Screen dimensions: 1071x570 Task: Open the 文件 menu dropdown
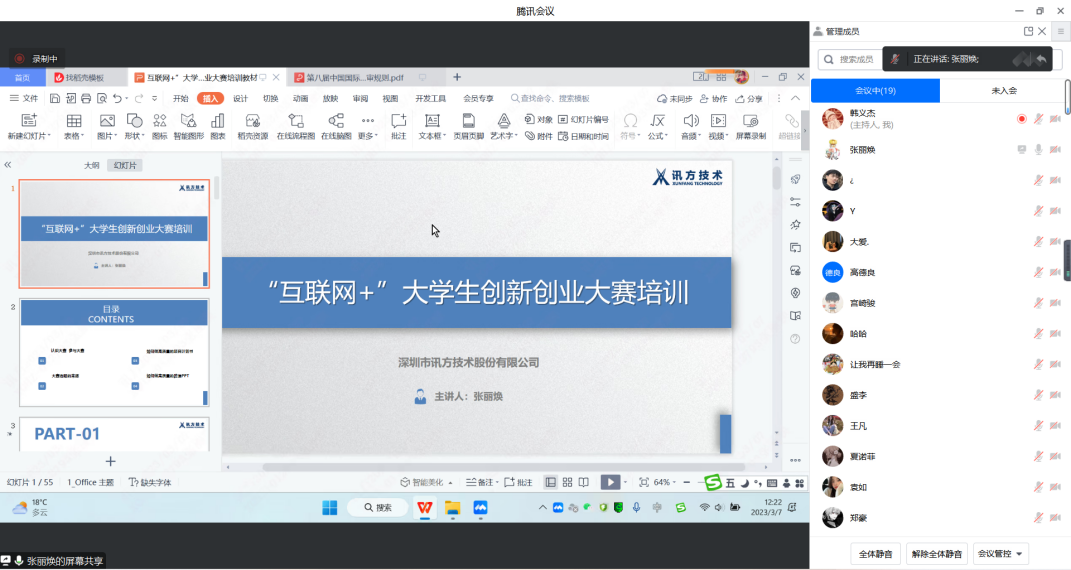coord(24,99)
